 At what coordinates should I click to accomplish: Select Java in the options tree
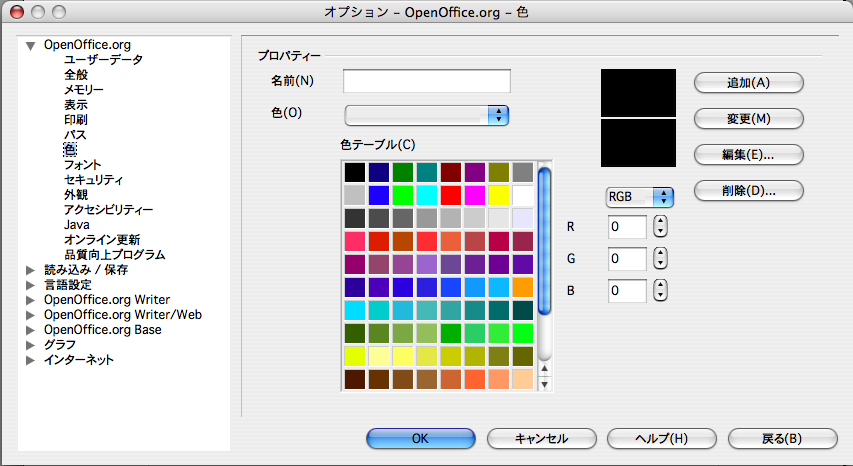[x=77, y=225]
